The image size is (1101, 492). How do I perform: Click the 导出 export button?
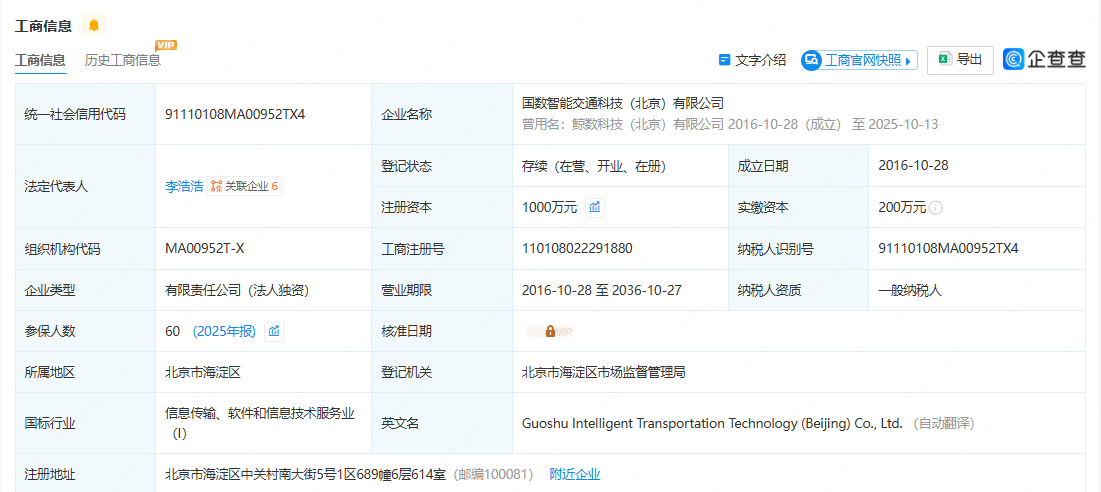pyautogui.click(x=960, y=60)
